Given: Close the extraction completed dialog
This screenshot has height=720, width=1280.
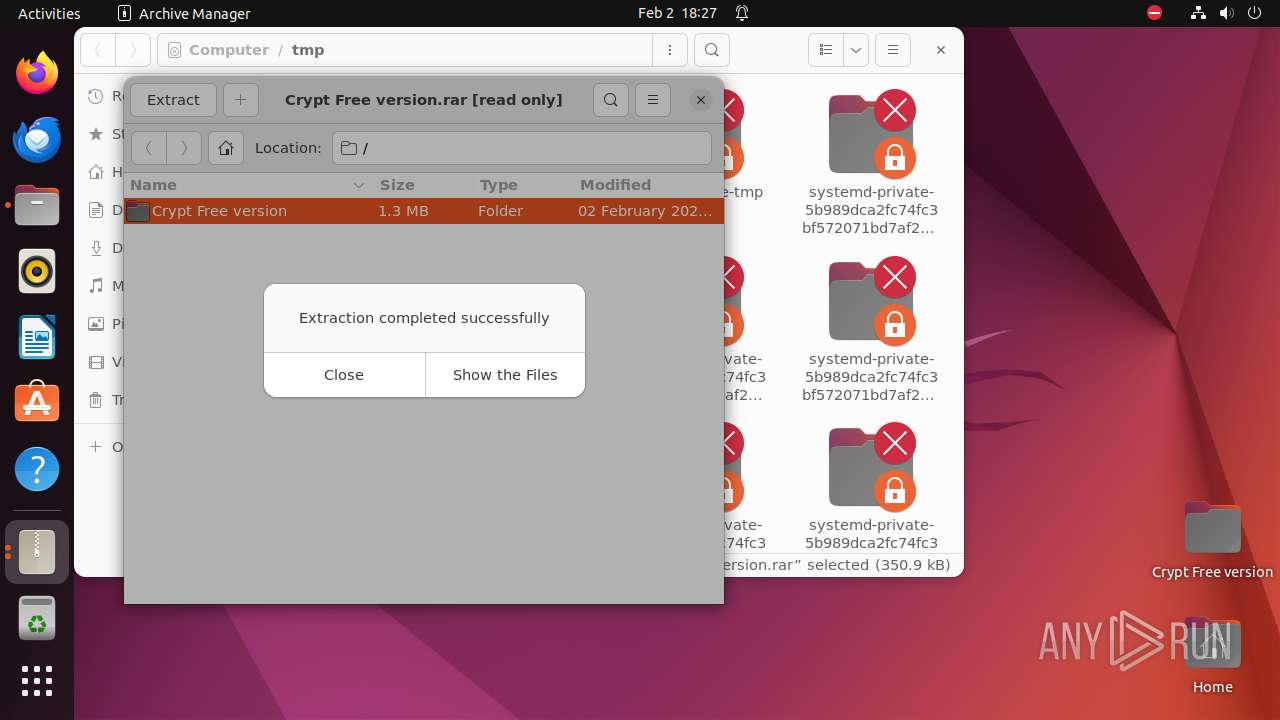Looking at the screenshot, I should (344, 375).
